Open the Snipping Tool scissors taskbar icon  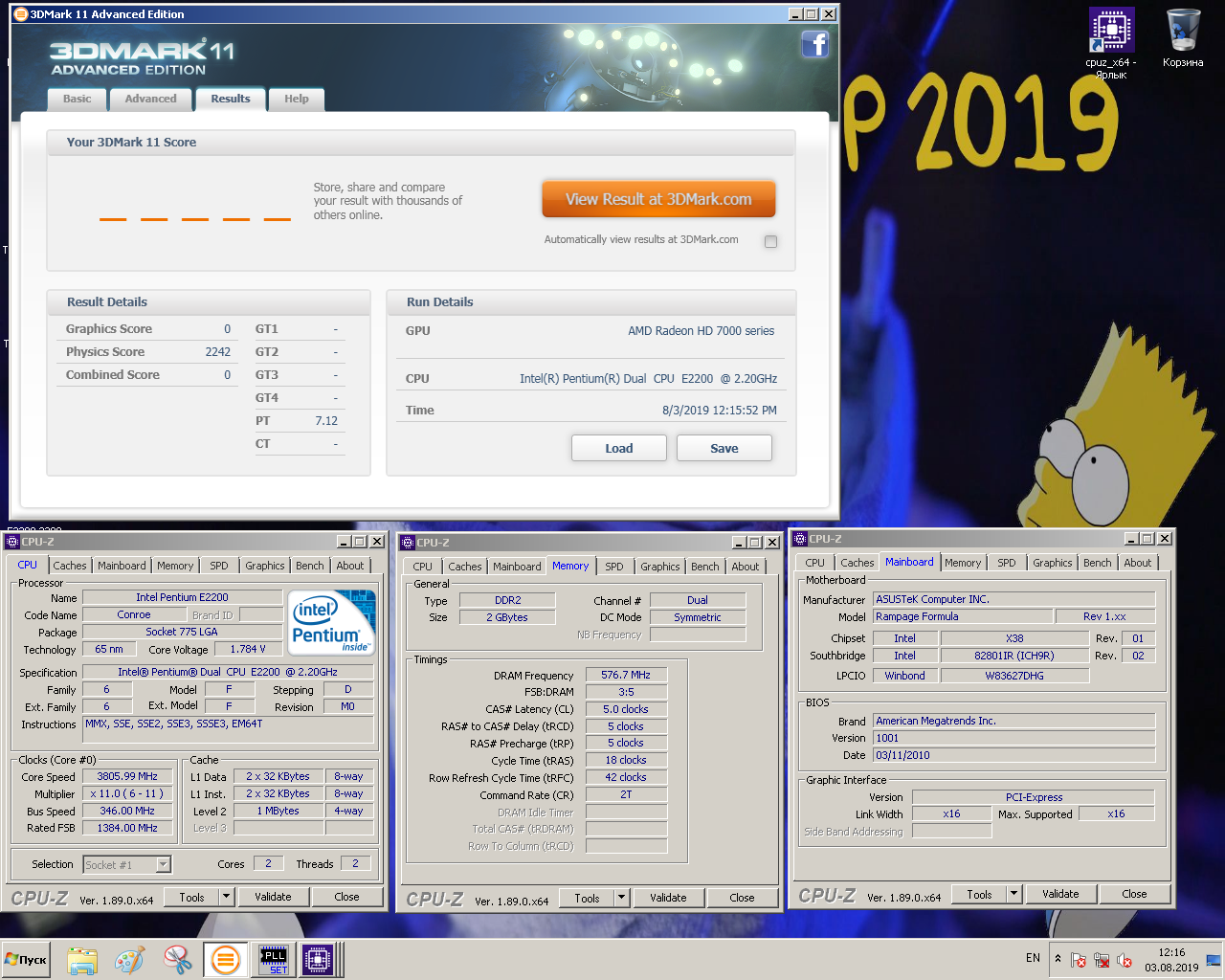[x=177, y=960]
